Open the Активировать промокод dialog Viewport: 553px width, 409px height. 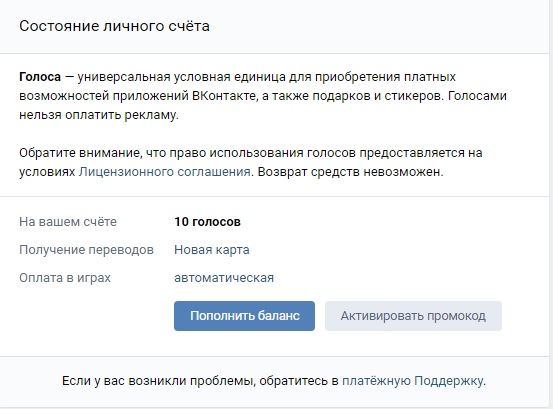point(413,316)
